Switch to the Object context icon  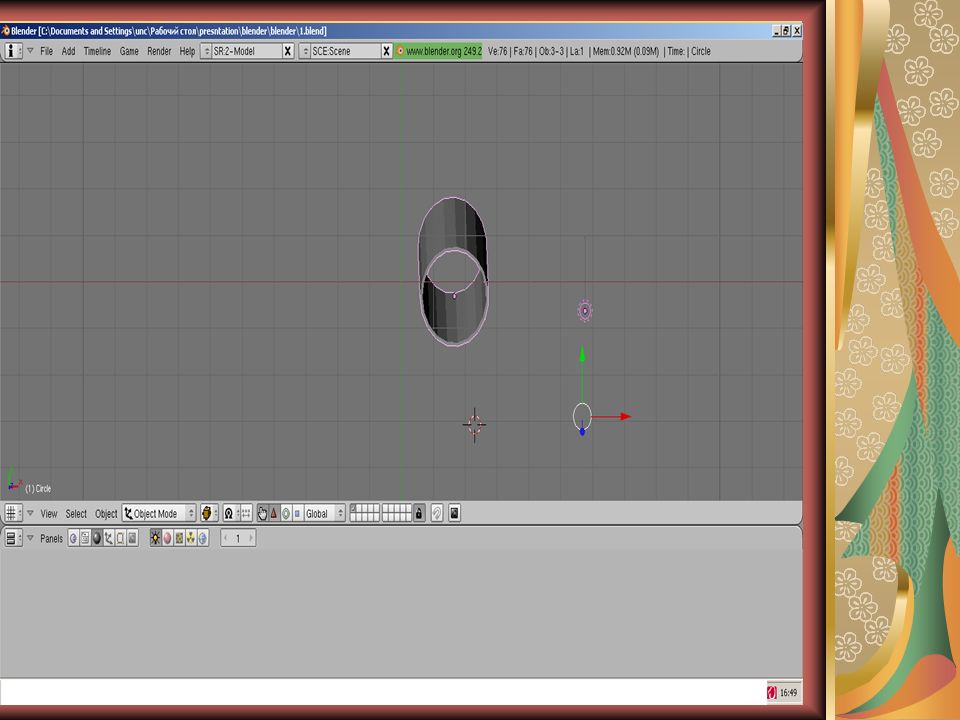108,538
